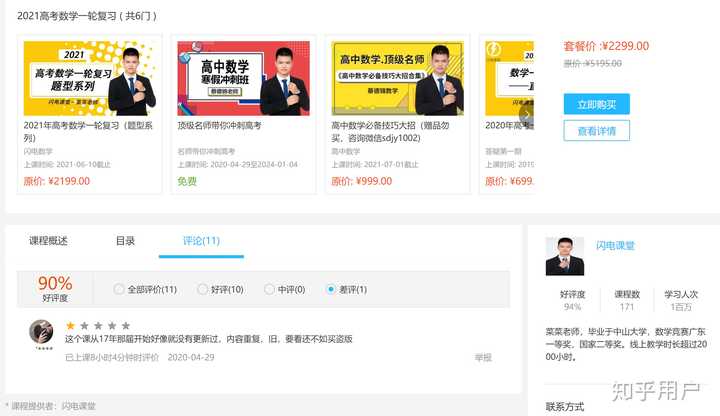Open teacher avatar next to 闪电课堂
The height and width of the screenshot is (416, 720).
[x=564, y=256]
